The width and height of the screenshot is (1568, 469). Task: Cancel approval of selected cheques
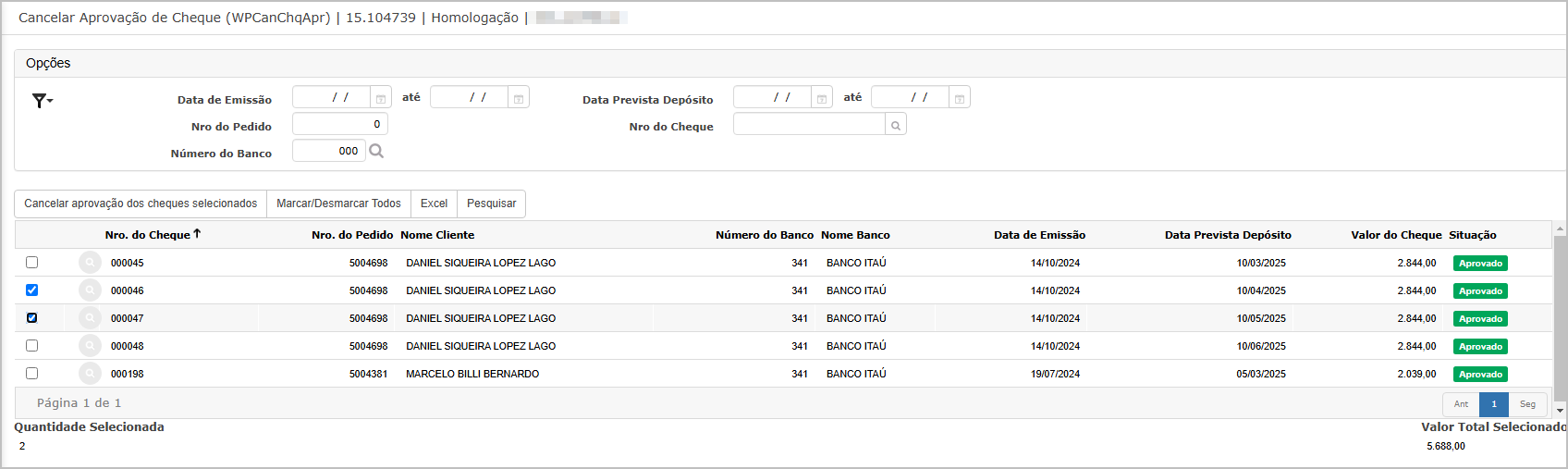coord(141,204)
